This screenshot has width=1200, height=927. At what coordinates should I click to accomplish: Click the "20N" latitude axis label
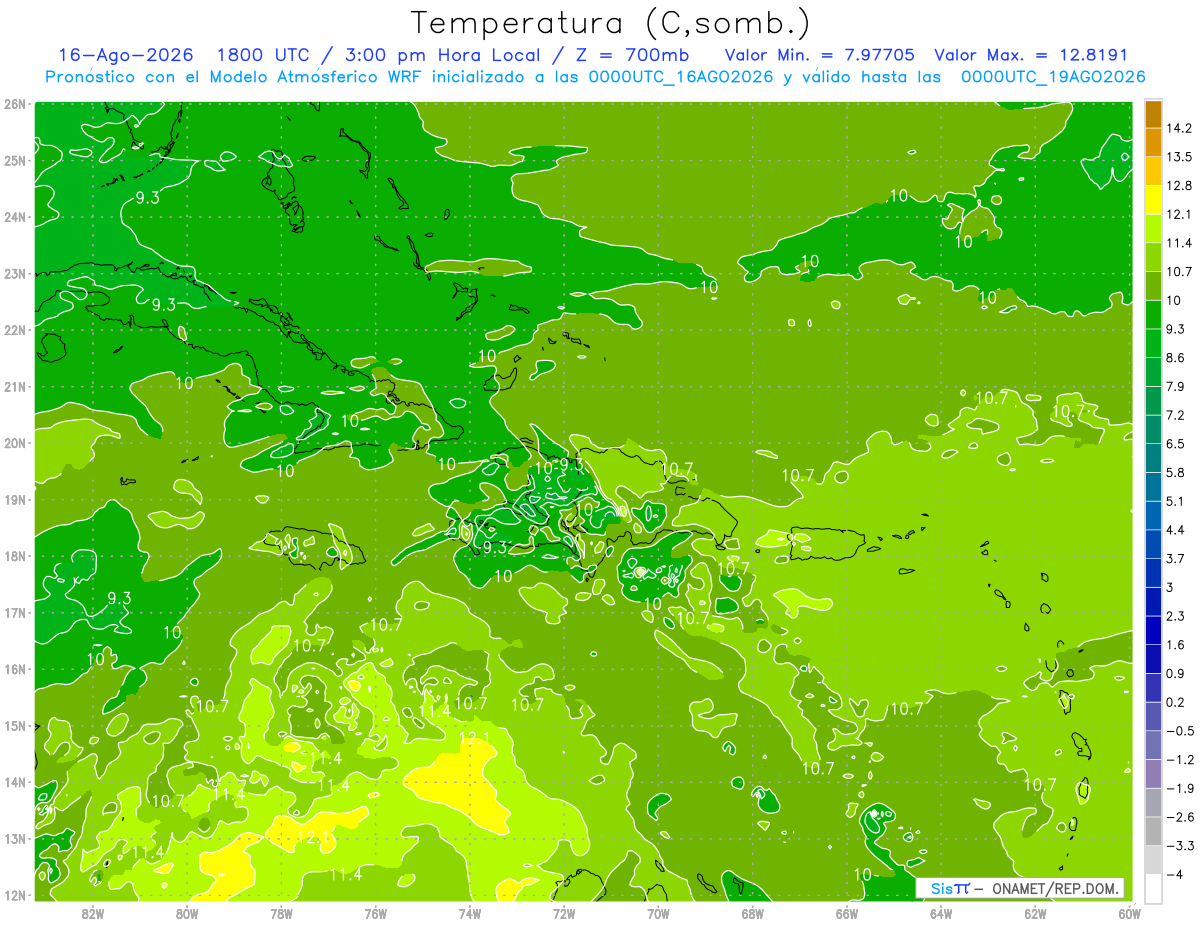tap(15, 443)
